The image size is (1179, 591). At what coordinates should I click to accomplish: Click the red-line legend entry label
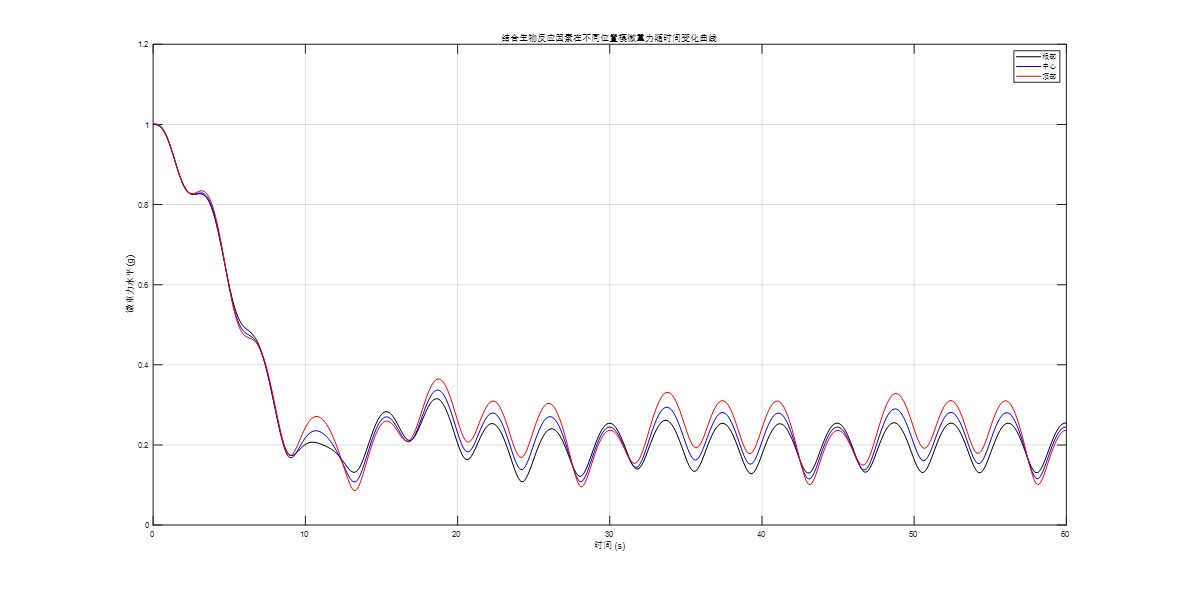(x=1049, y=77)
